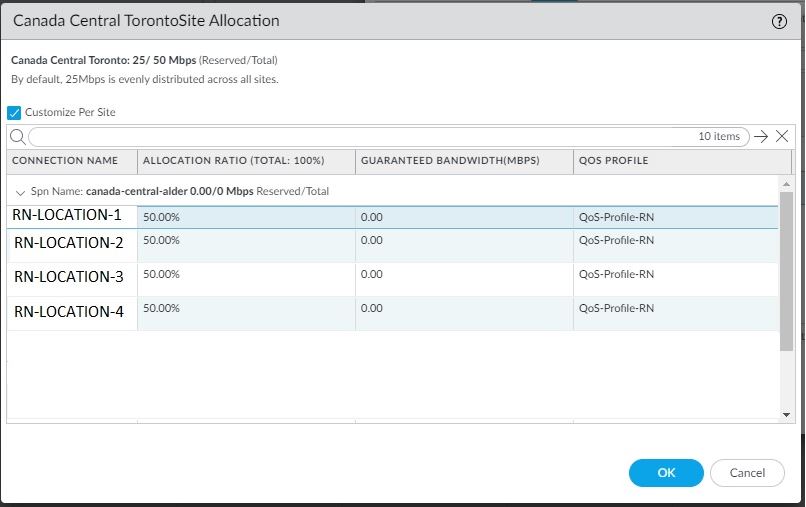
Task: Click the Cancel button
Action: click(747, 473)
